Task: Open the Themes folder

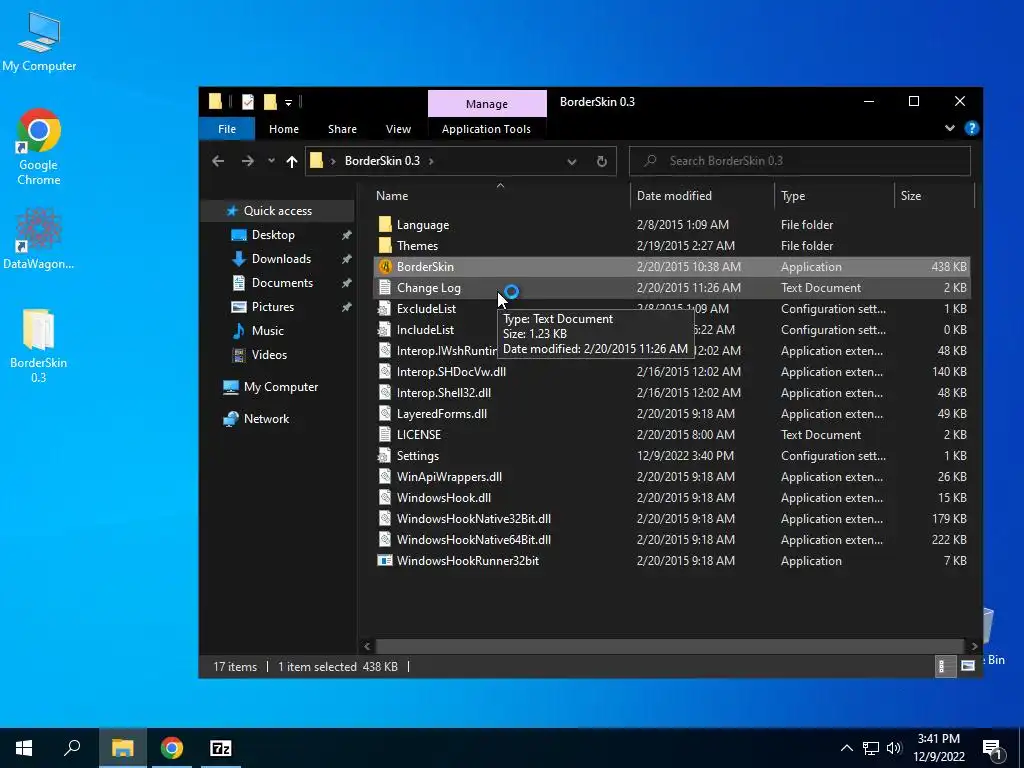Action: (x=671, y=246)
